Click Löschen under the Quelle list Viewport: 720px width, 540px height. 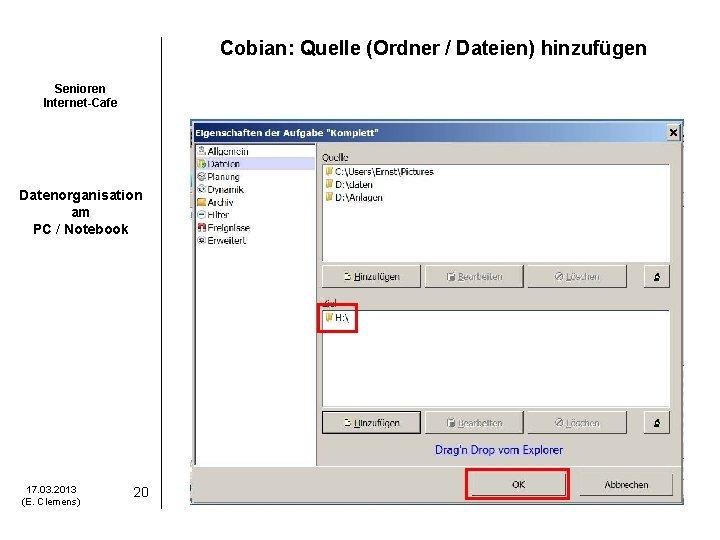577,276
